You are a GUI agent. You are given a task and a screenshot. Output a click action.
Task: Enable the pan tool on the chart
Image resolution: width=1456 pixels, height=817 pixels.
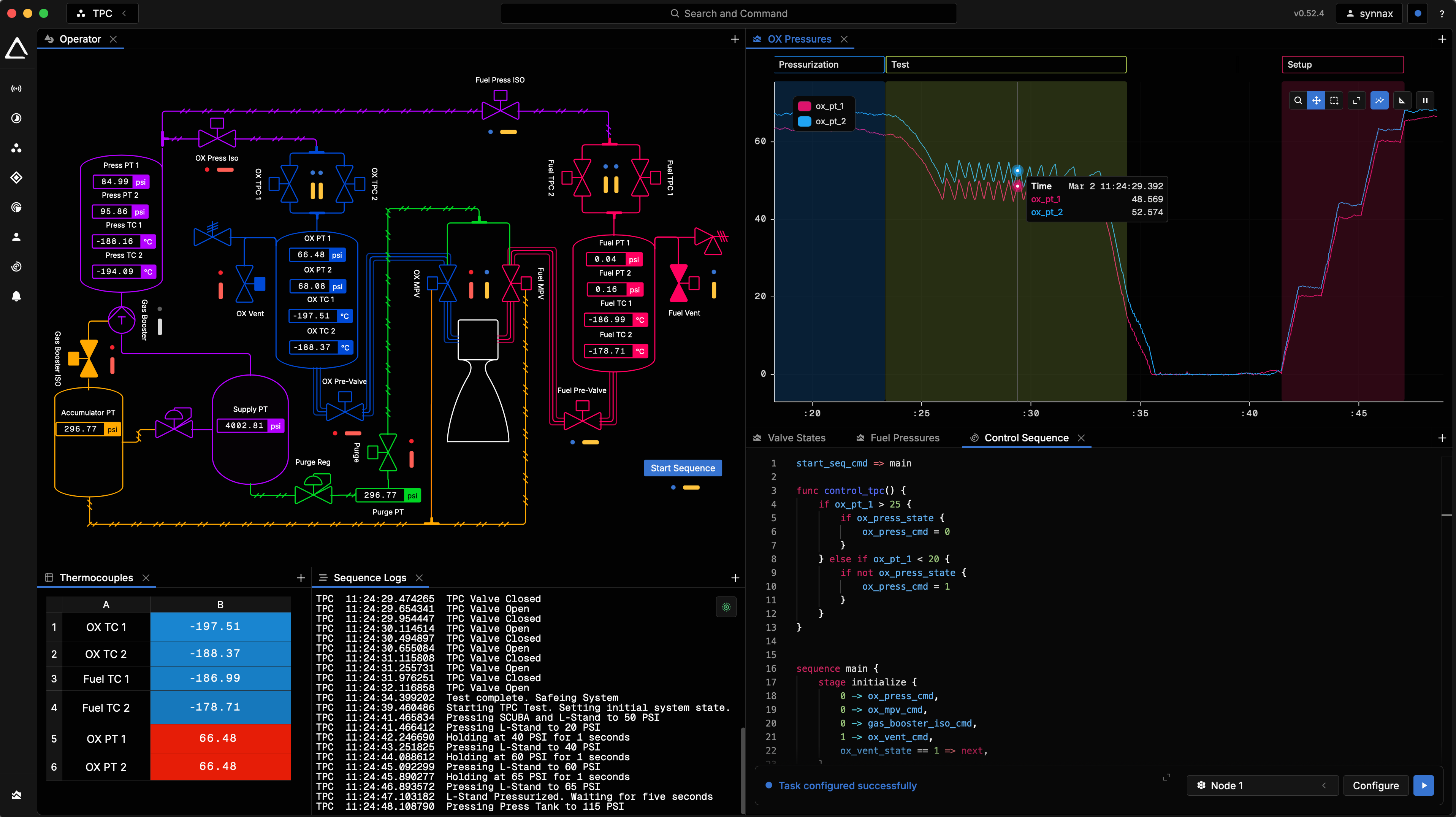(x=1317, y=100)
